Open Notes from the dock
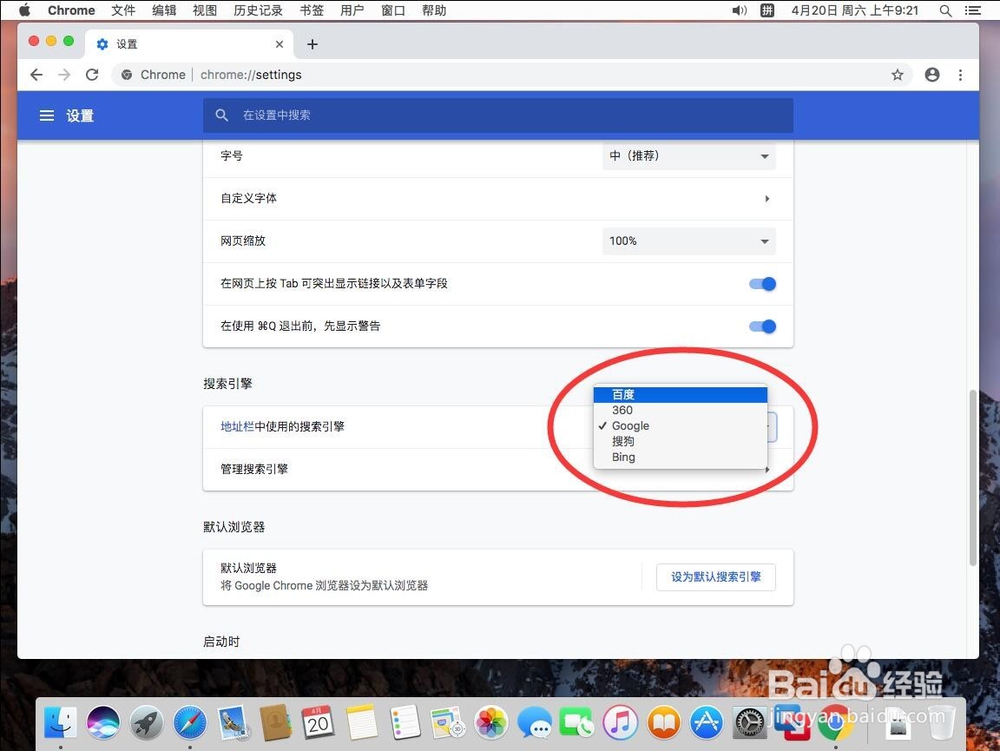This screenshot has height=751, width=1000. point(362,722)
